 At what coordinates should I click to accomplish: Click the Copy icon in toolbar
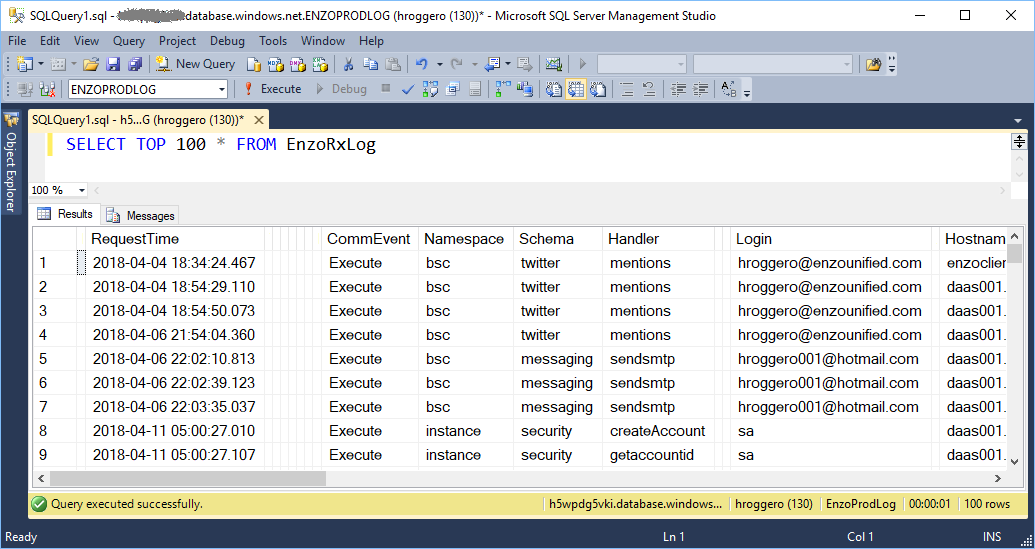[370, 64]
